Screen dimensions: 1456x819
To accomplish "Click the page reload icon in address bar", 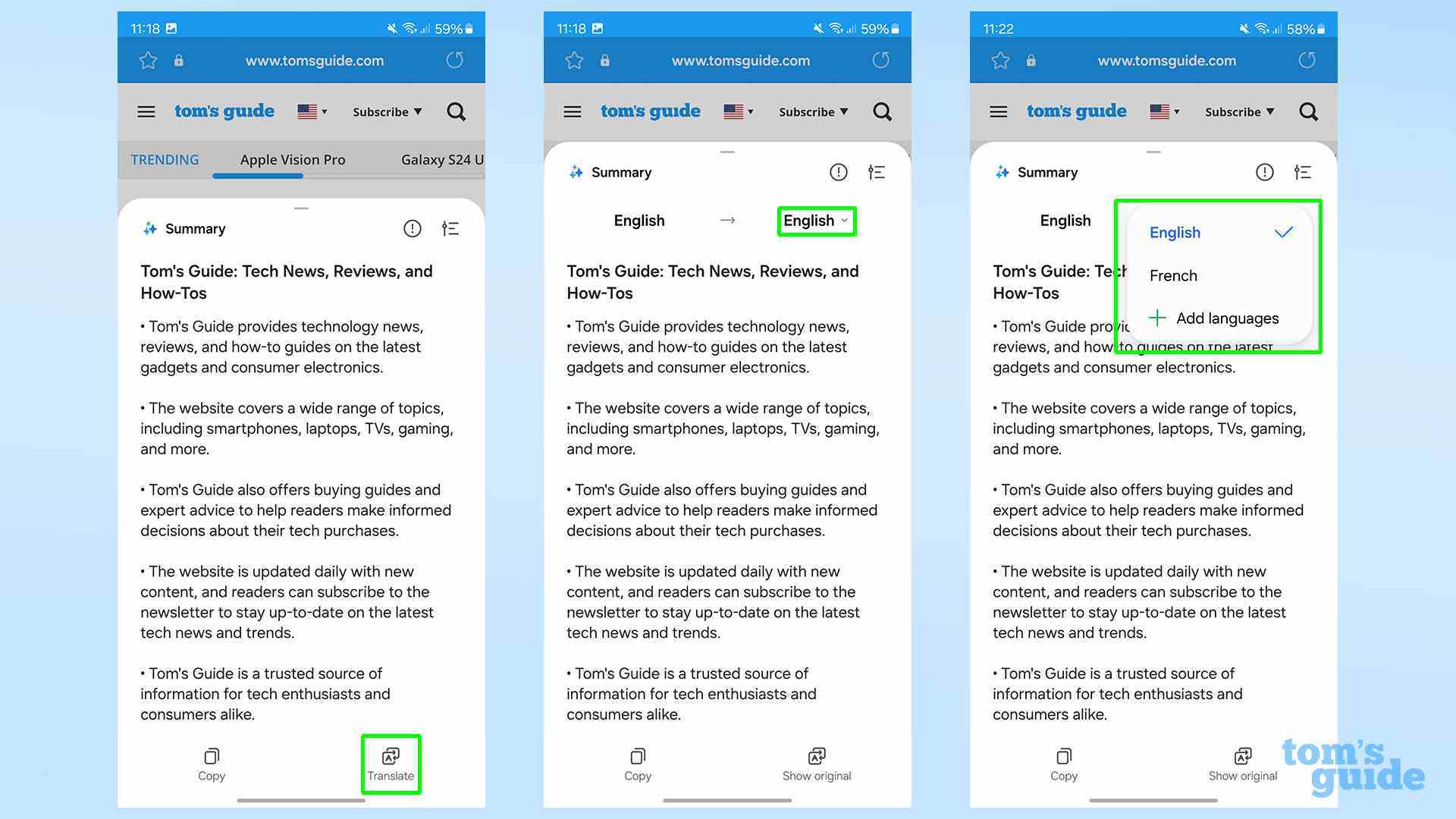I will tap(454, 60).
